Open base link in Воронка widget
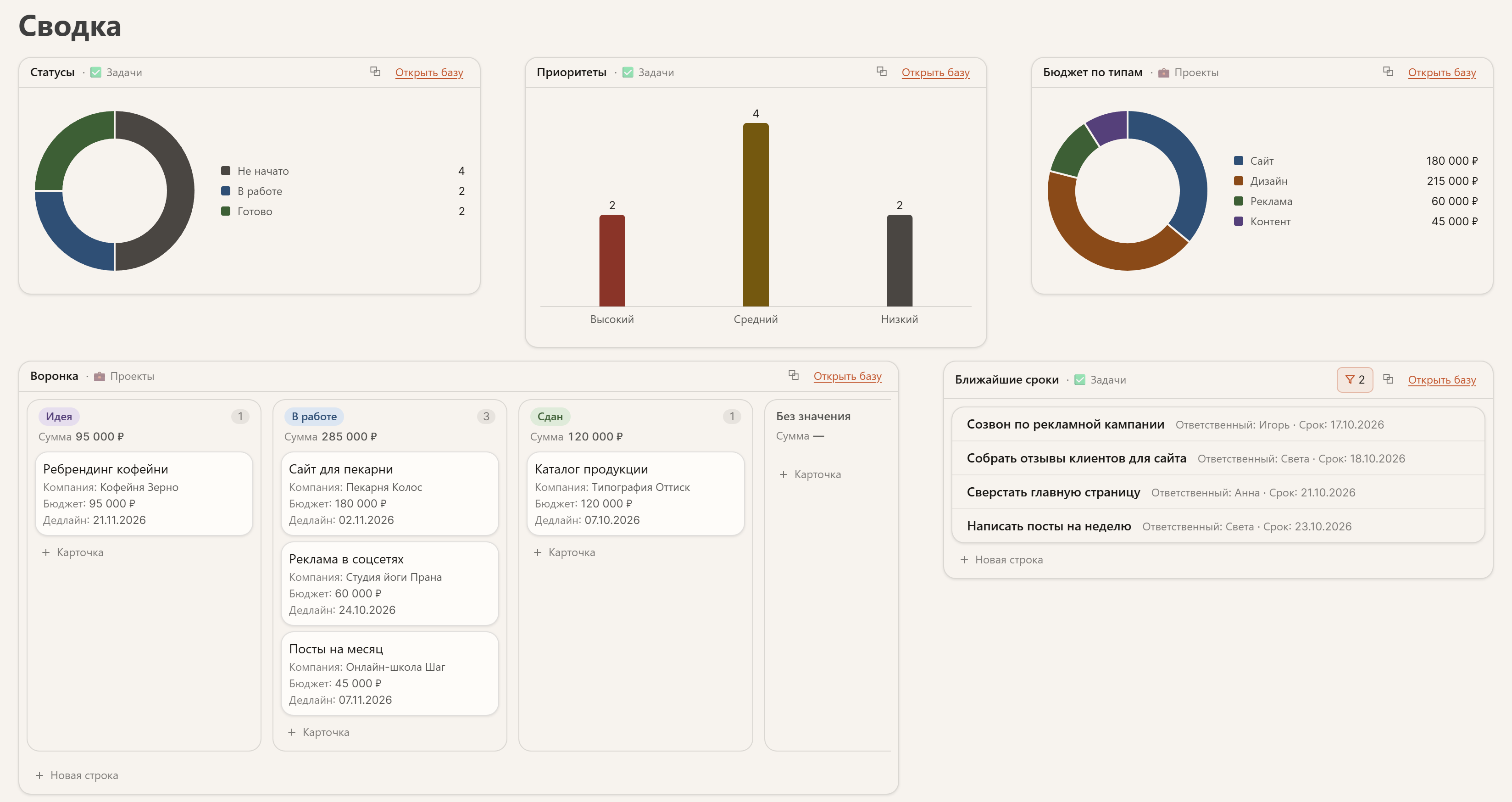 [848, 376]
